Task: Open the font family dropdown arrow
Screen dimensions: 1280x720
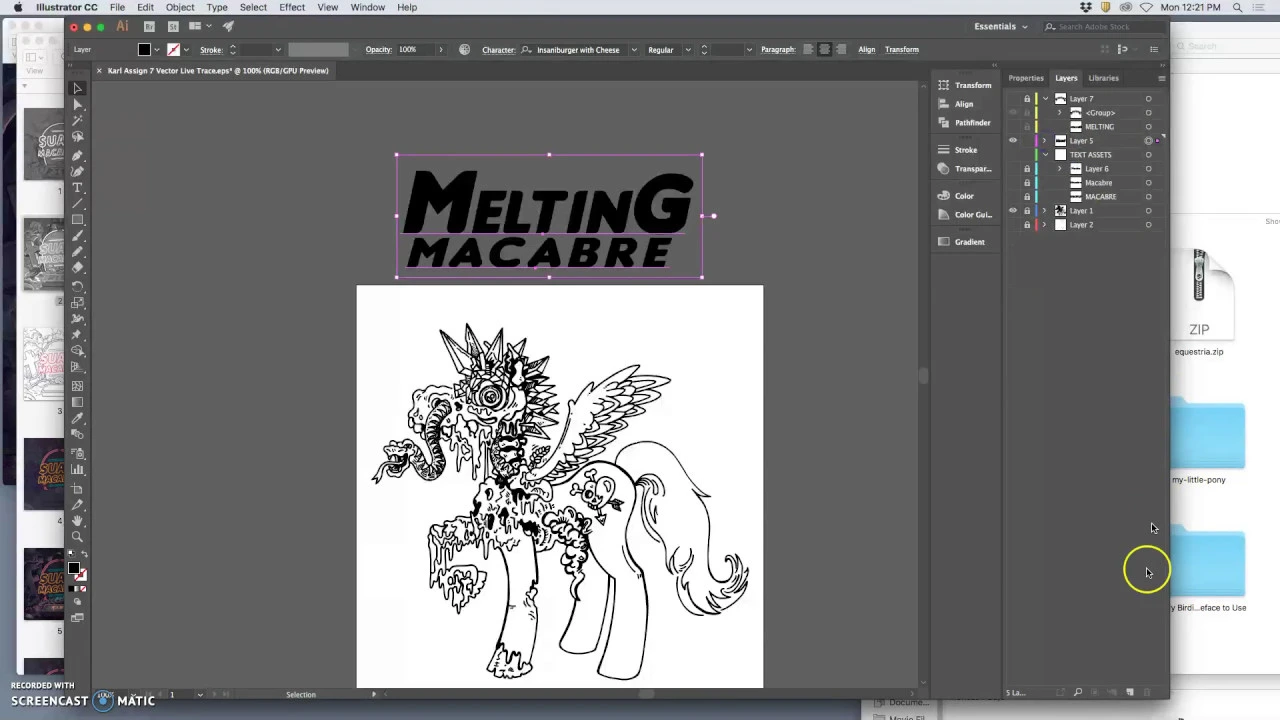Action: pos(633,49)
